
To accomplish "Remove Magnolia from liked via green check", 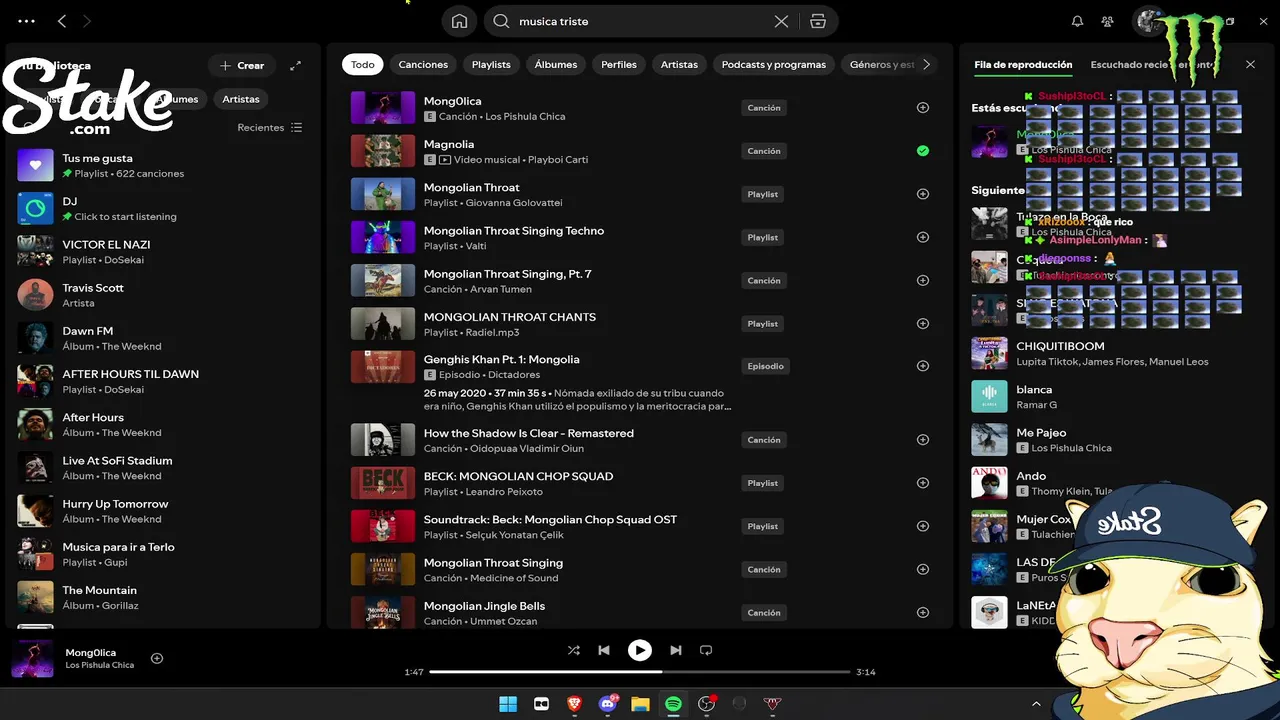I will pyautogui.click(x=923, y=151).
